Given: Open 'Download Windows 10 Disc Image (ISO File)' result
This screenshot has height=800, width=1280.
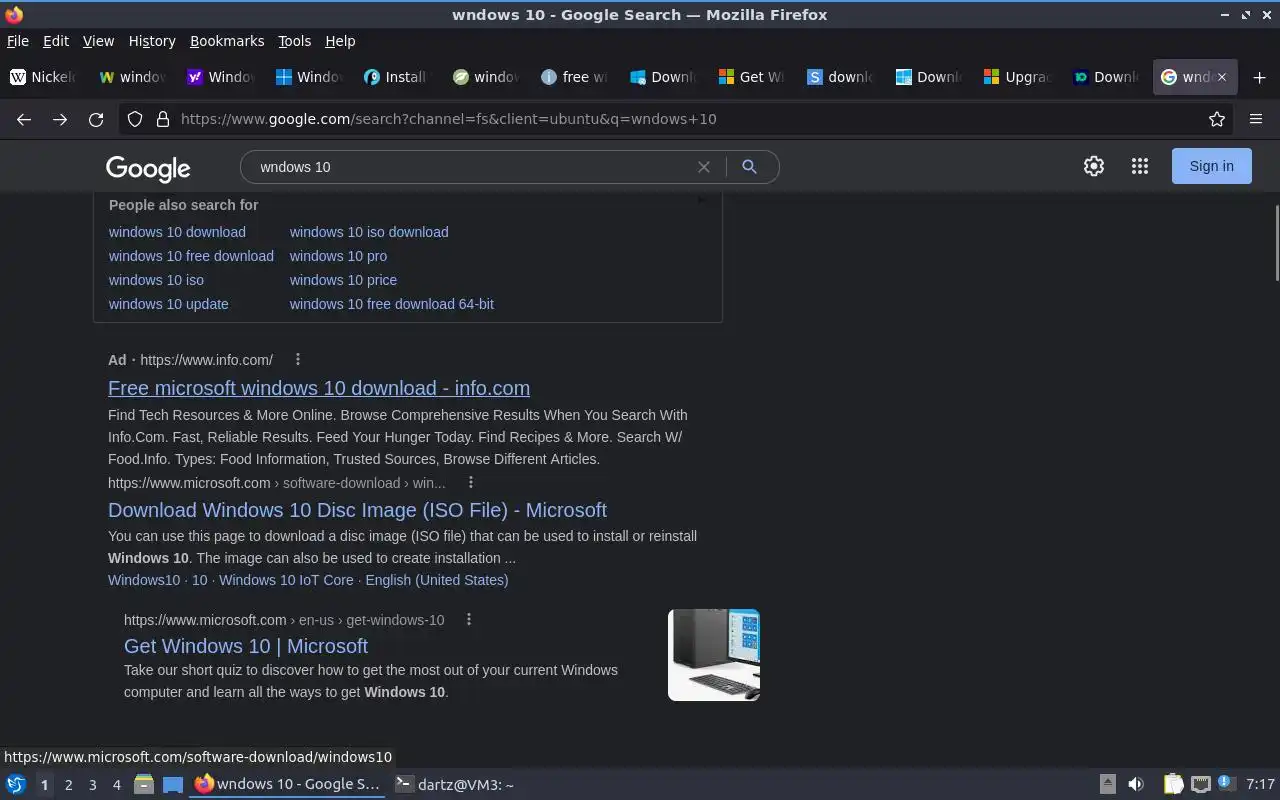Looking at the screenshot, I should coord(357,510).
